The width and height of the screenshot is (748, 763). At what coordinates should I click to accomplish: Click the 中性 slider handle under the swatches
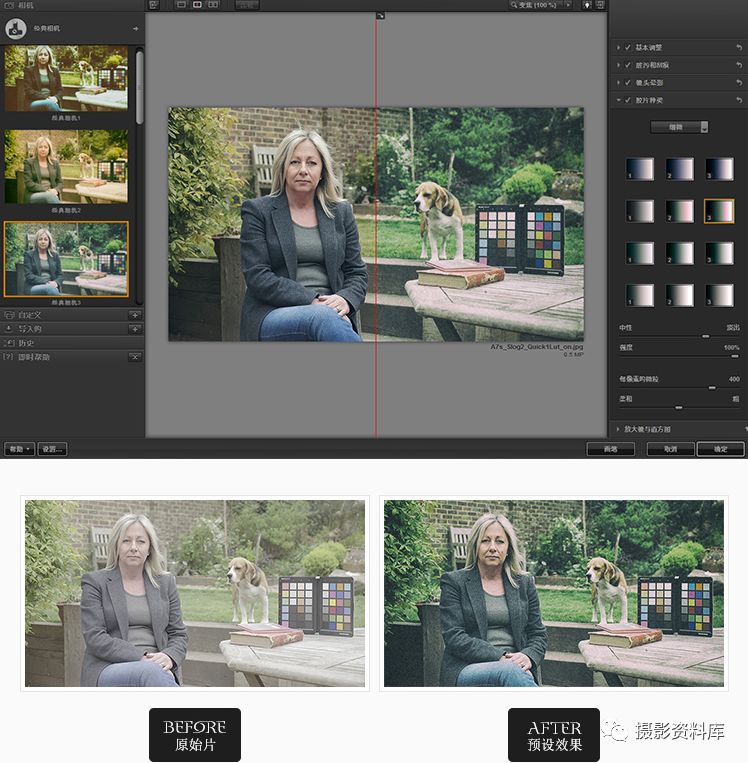(706, 336)
